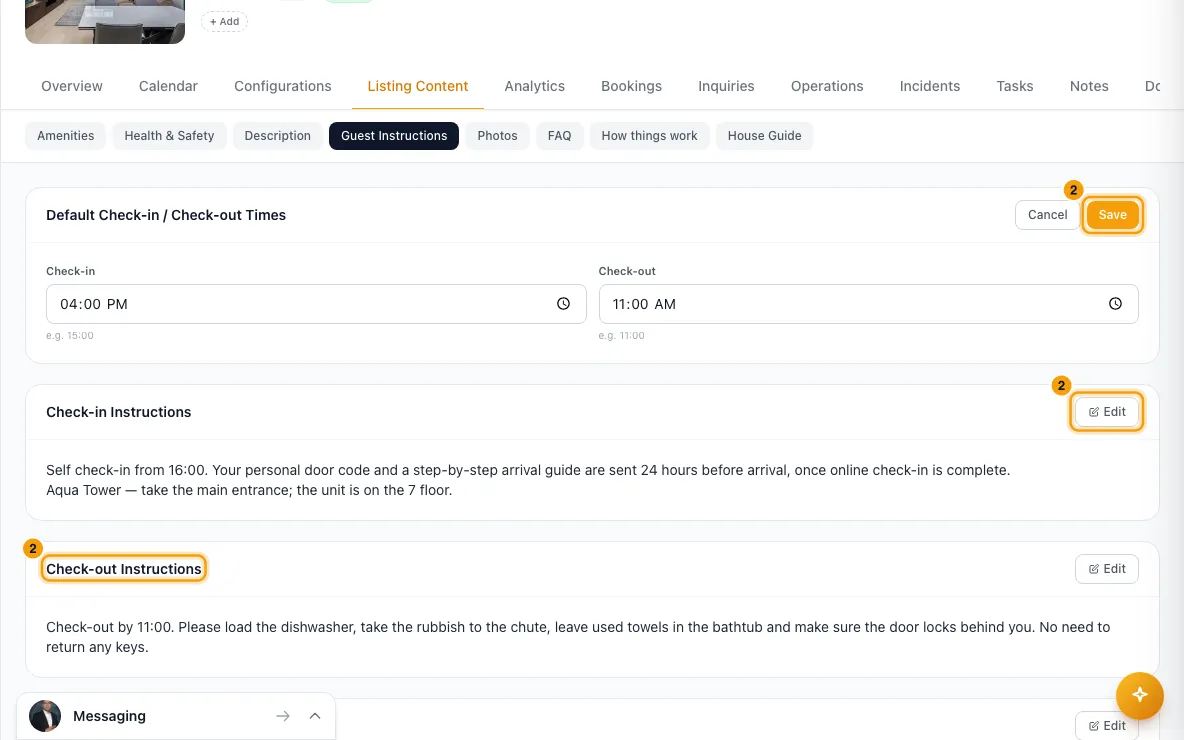Click the 'e.g. 15:00' hint text
The height and width of the screenshot is (740, 1184).
(x=69, y=335)
